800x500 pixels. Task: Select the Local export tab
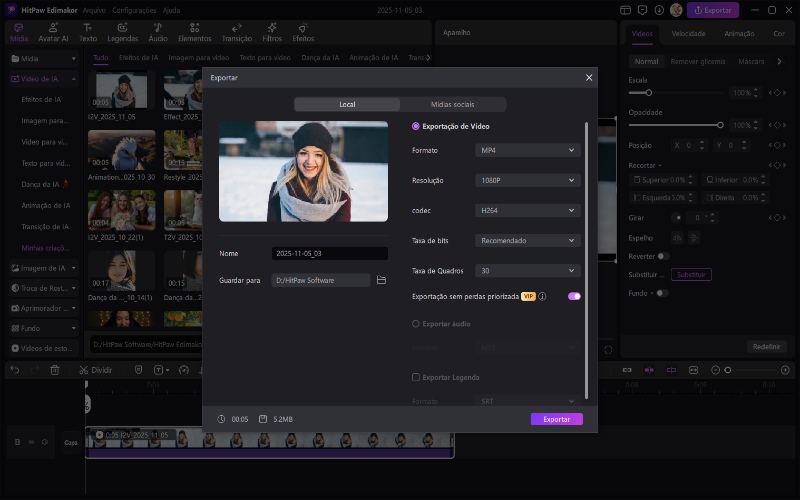pos(347,104)
